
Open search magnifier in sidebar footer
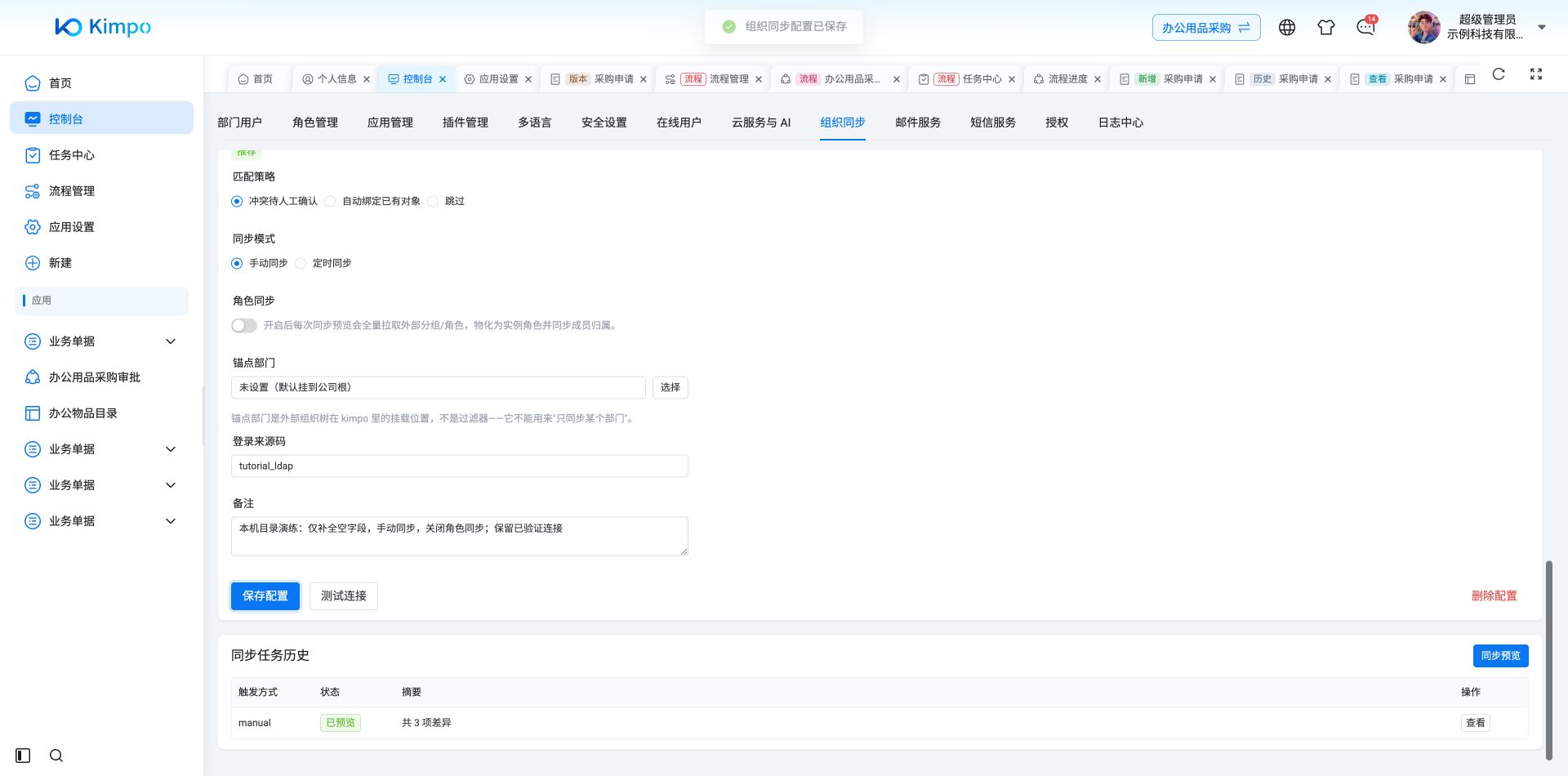(x=56, y=756)
